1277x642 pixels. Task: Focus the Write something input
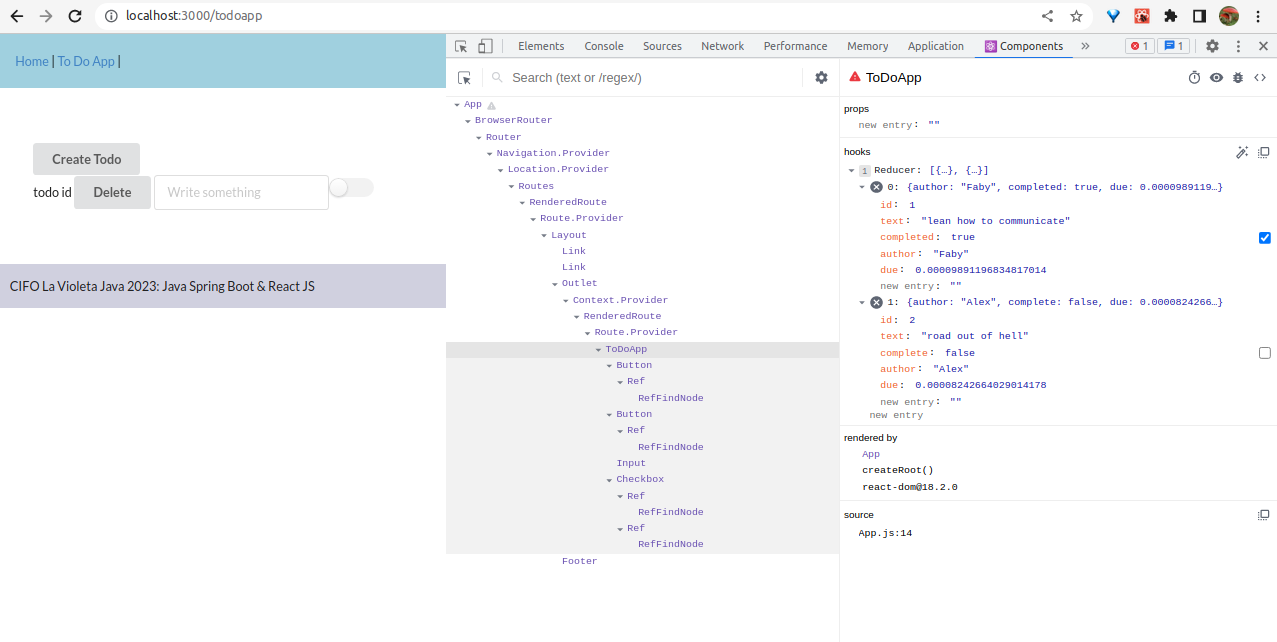pos(241,192)
